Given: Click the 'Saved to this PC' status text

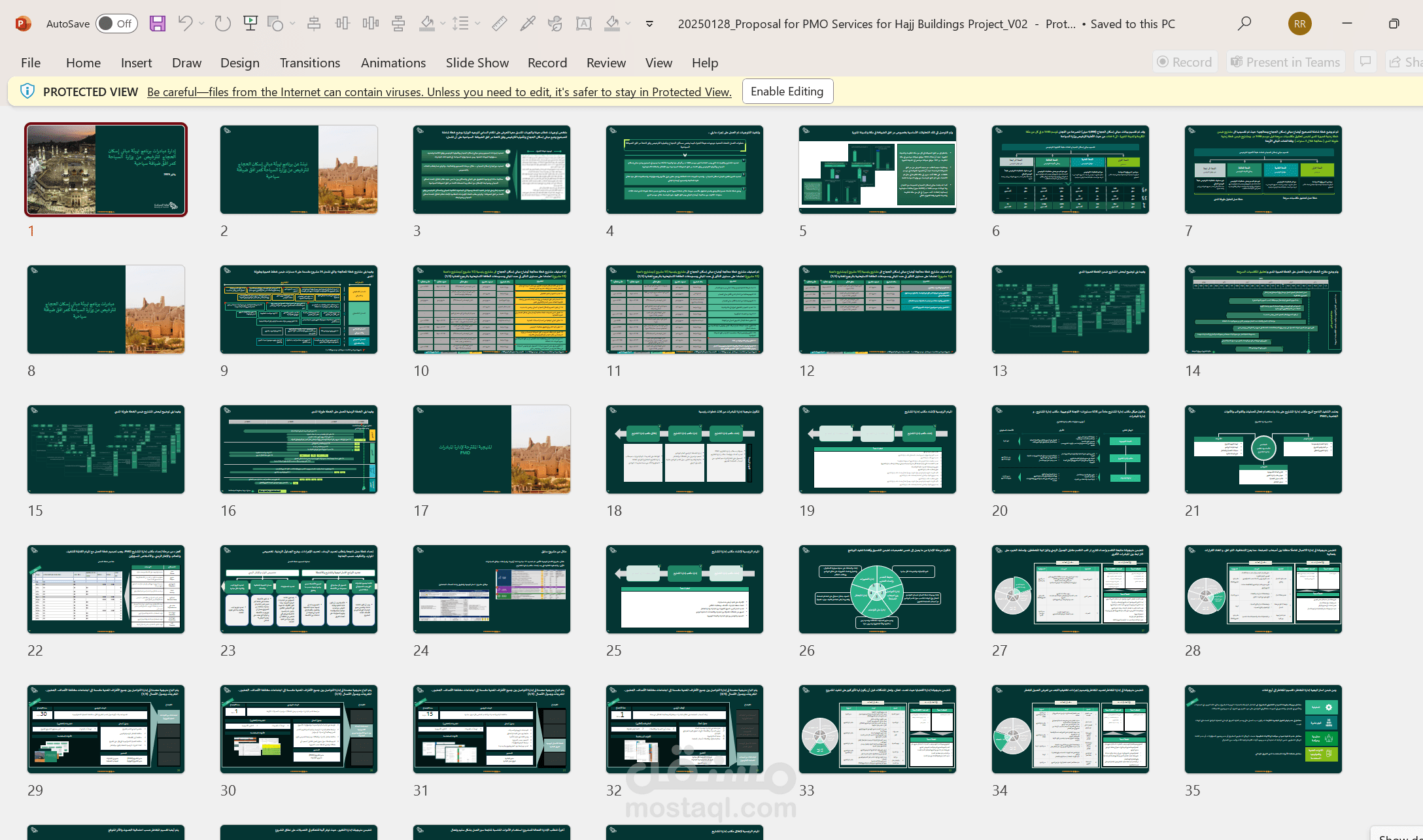Looking at the screenshot, I should pos(1133,24).
